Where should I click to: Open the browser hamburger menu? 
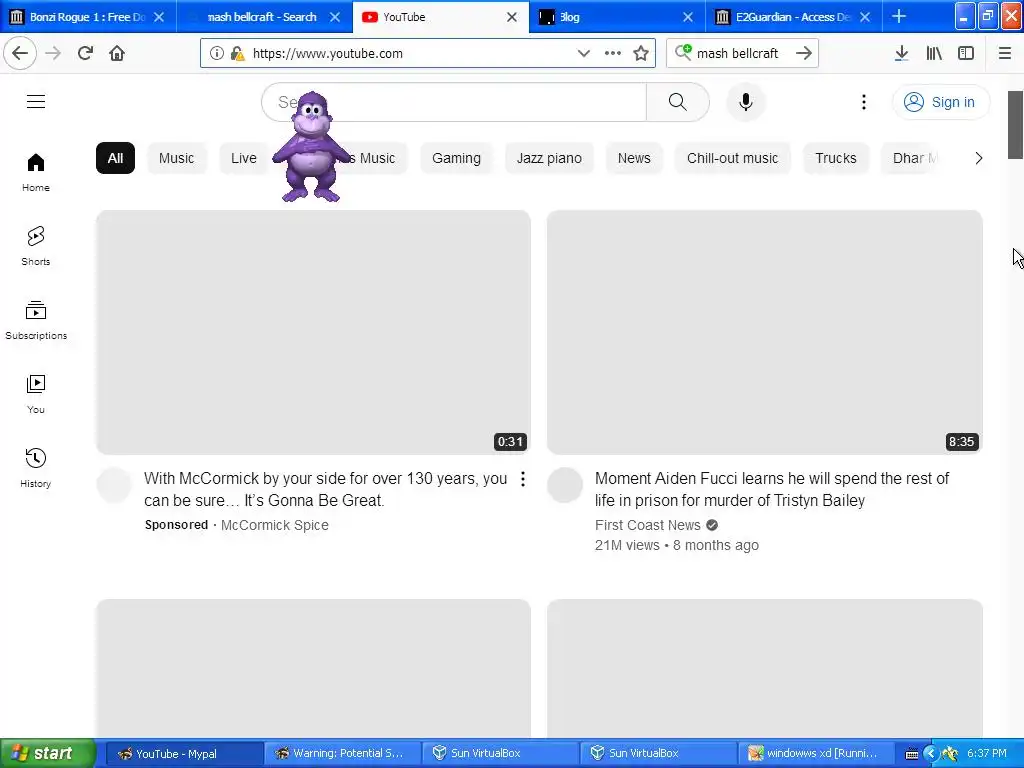tap(1004, 54)
